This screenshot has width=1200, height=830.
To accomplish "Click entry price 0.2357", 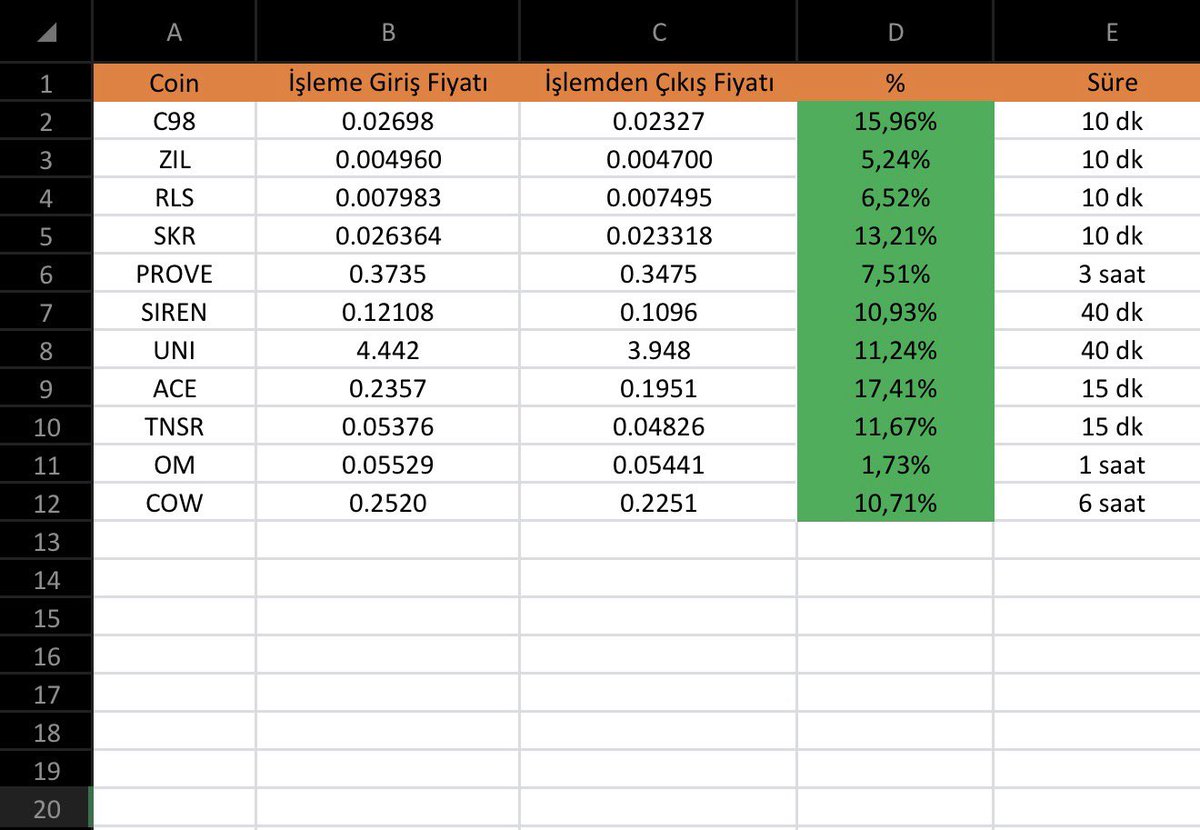I will click(x=388, y=388).
